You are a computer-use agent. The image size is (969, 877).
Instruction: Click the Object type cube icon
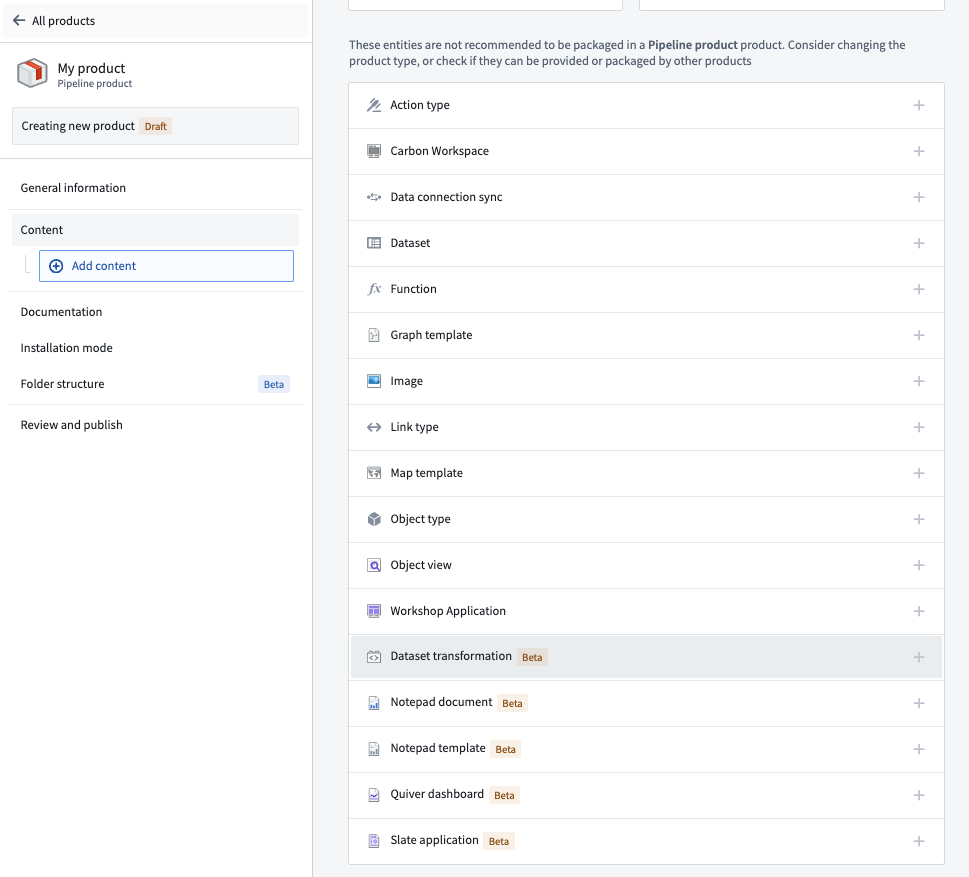click(374, 519)
